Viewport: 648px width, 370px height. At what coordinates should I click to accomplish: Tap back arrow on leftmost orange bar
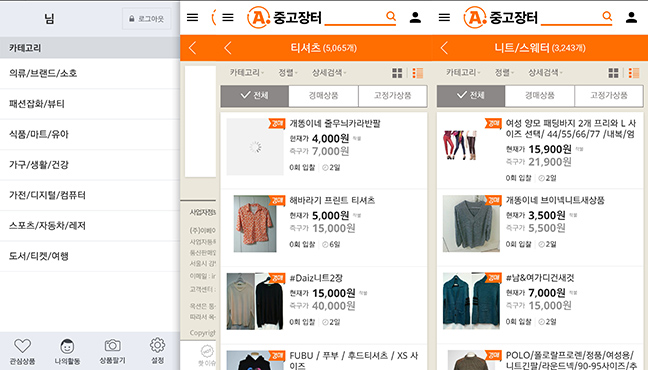click(193, 48)
